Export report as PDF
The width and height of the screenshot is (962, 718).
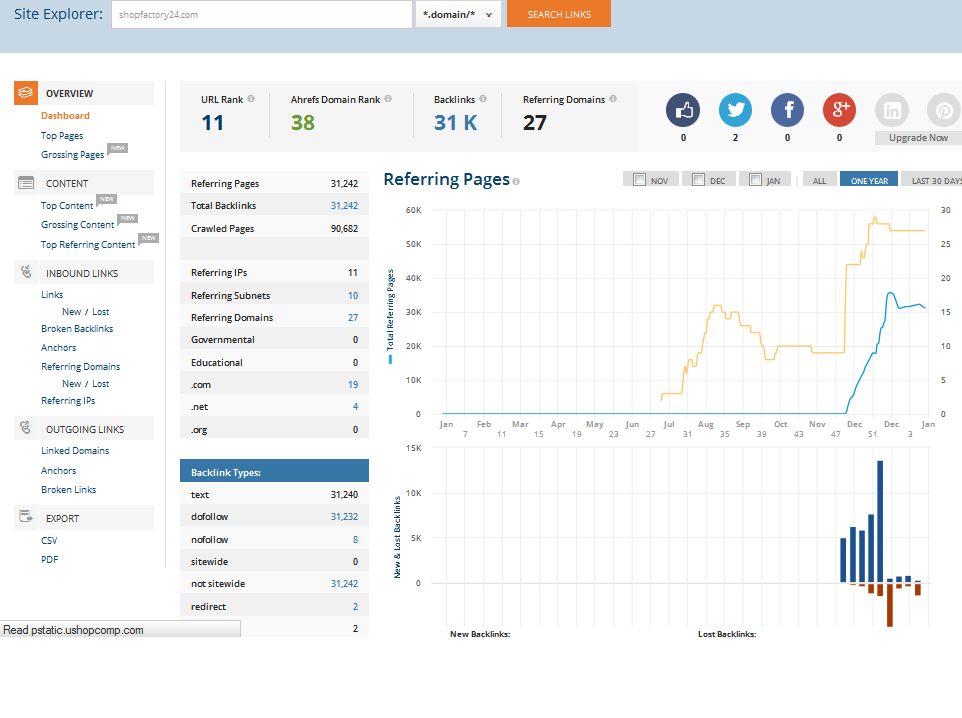(50, 560)
